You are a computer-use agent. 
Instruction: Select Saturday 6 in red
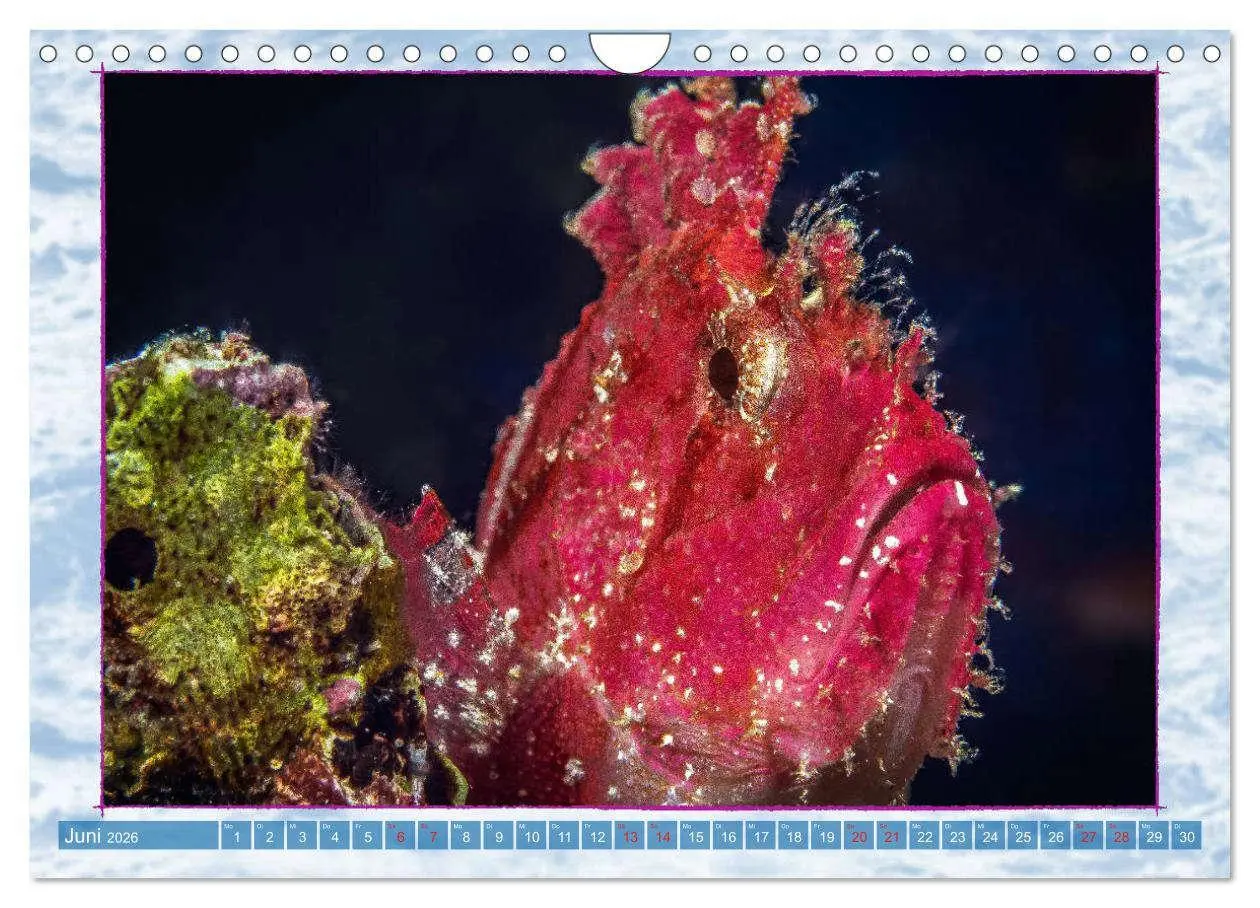pos(400,837)
